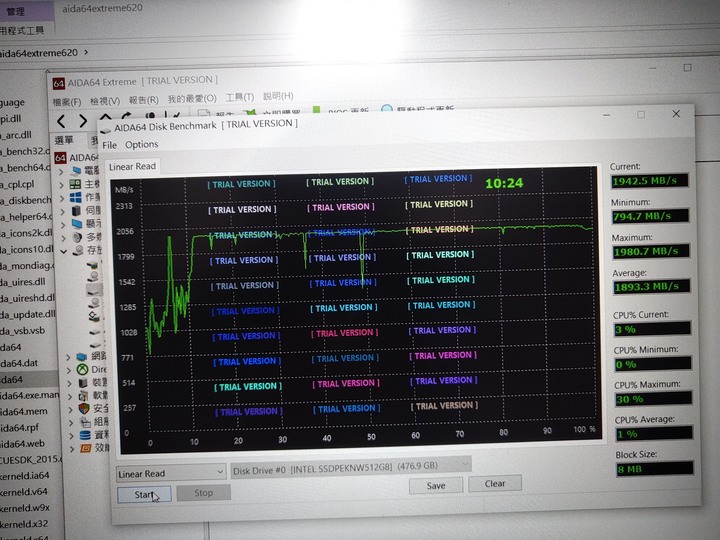The image size is (720, 540).
Task: Select the Database (資料庫) tree icon
Action: [85, 434]
